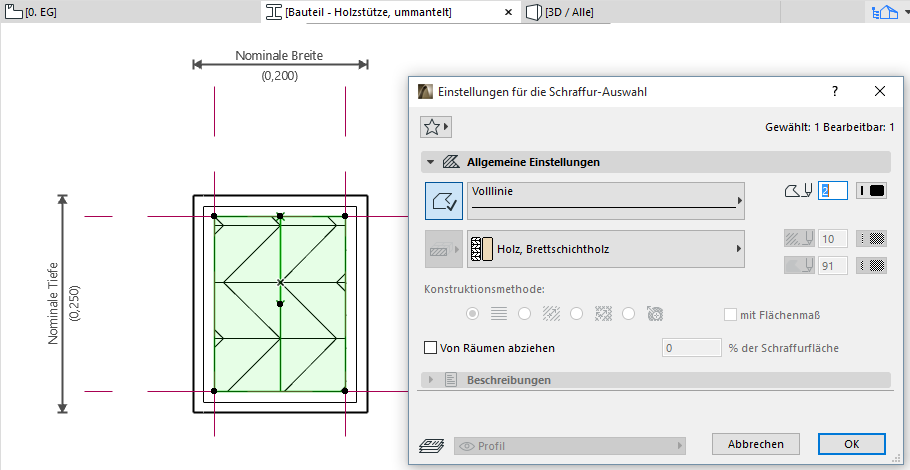
Task: Confirm the dialog with OK
Action: [x=852, y=444]
